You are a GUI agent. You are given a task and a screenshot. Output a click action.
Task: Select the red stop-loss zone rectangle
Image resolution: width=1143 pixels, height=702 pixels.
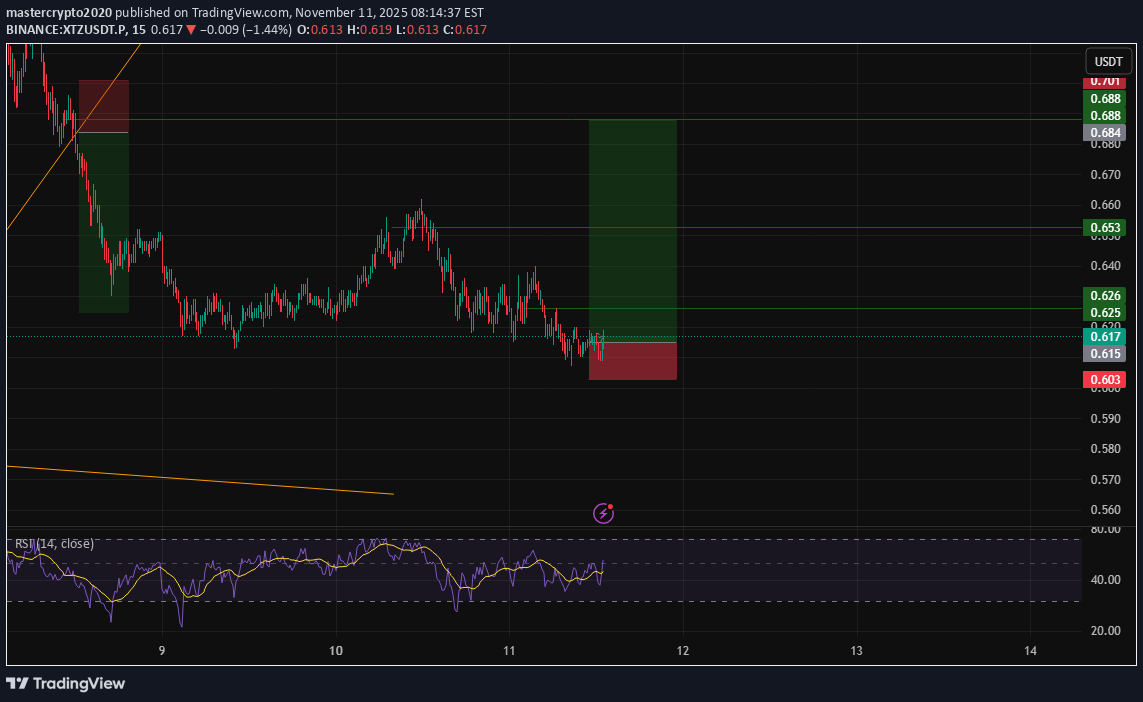[x=632, y=360]
